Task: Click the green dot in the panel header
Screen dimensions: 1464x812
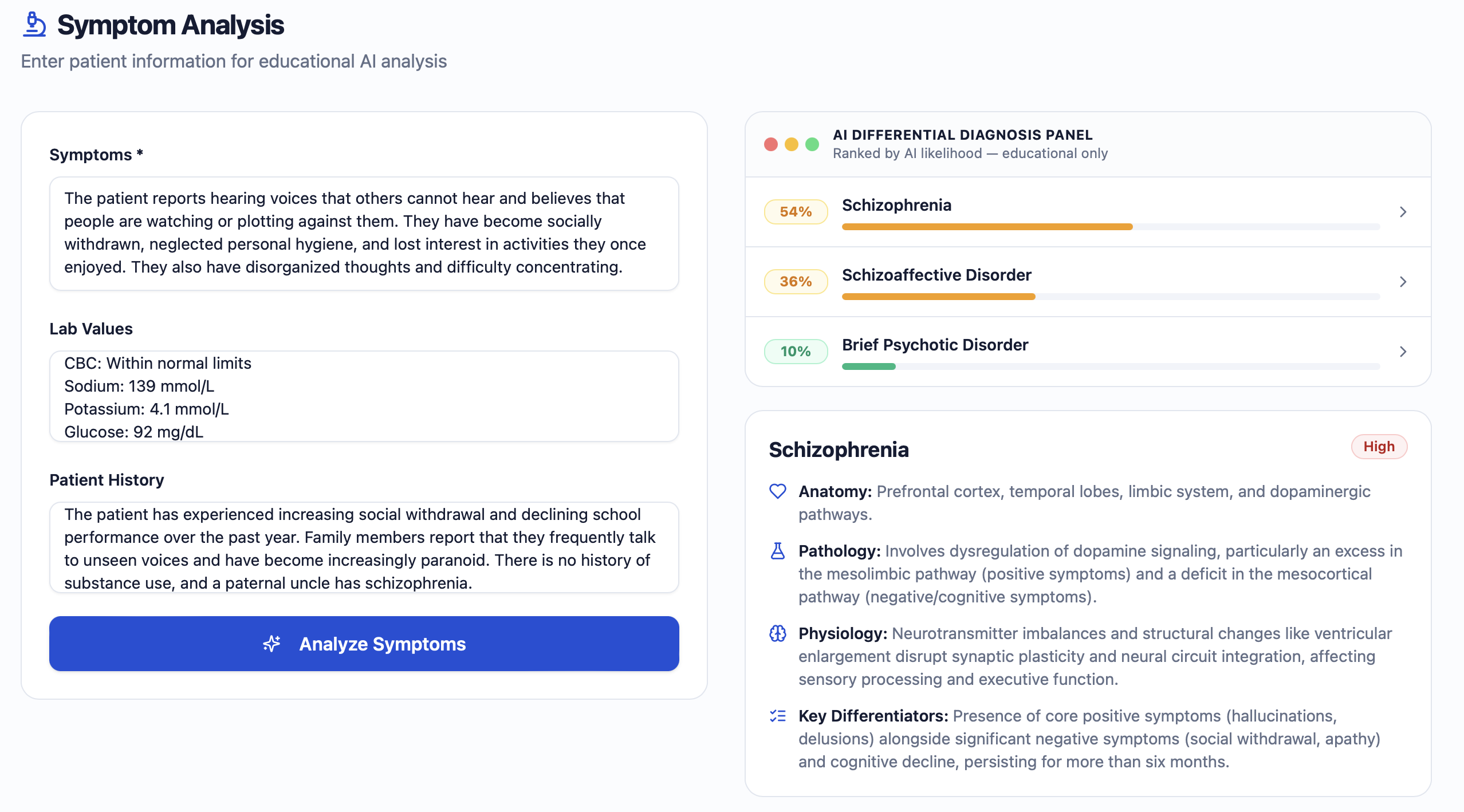Action: pyautogui.click(x=812, y=144)
